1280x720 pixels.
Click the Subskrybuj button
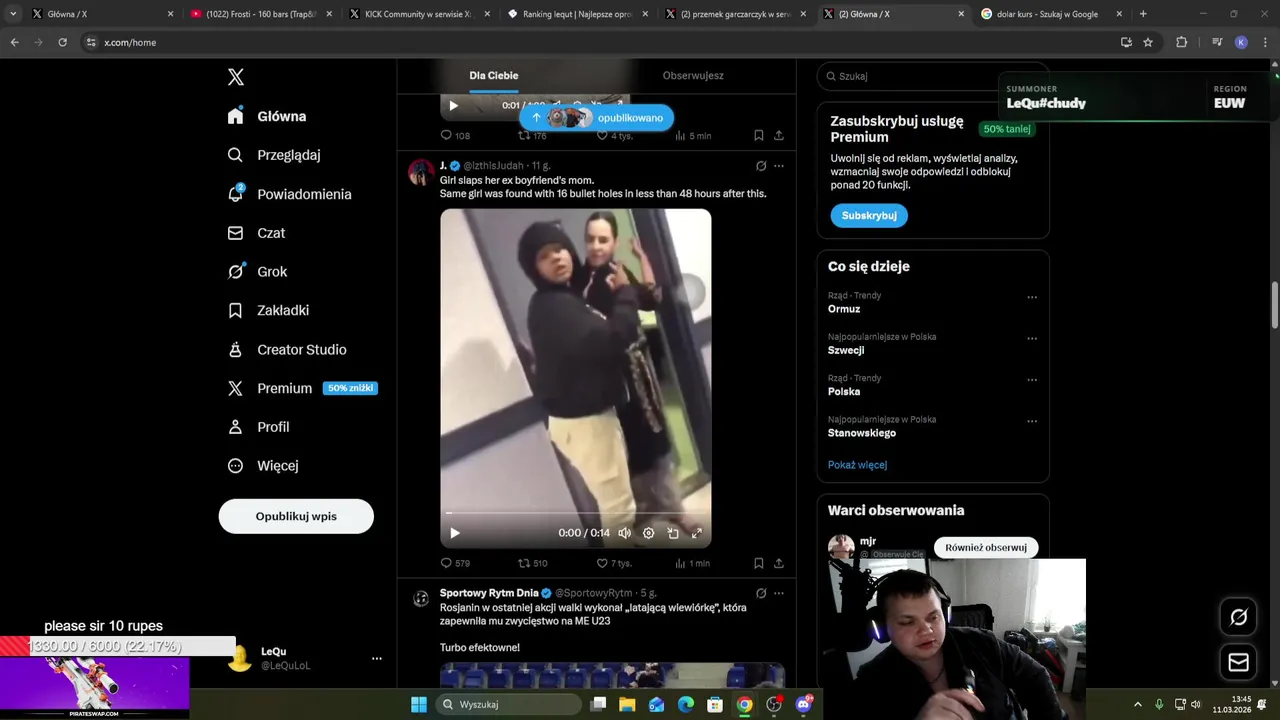(x=869, y=215)
